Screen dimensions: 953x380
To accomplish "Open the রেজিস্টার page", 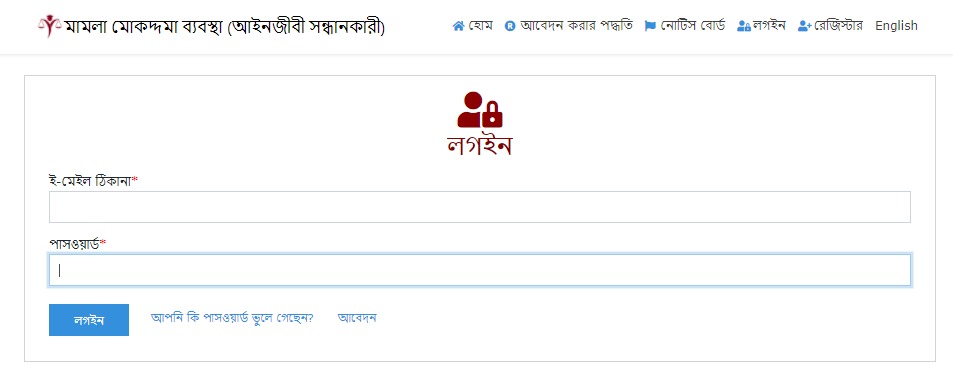I will point(838,26).
